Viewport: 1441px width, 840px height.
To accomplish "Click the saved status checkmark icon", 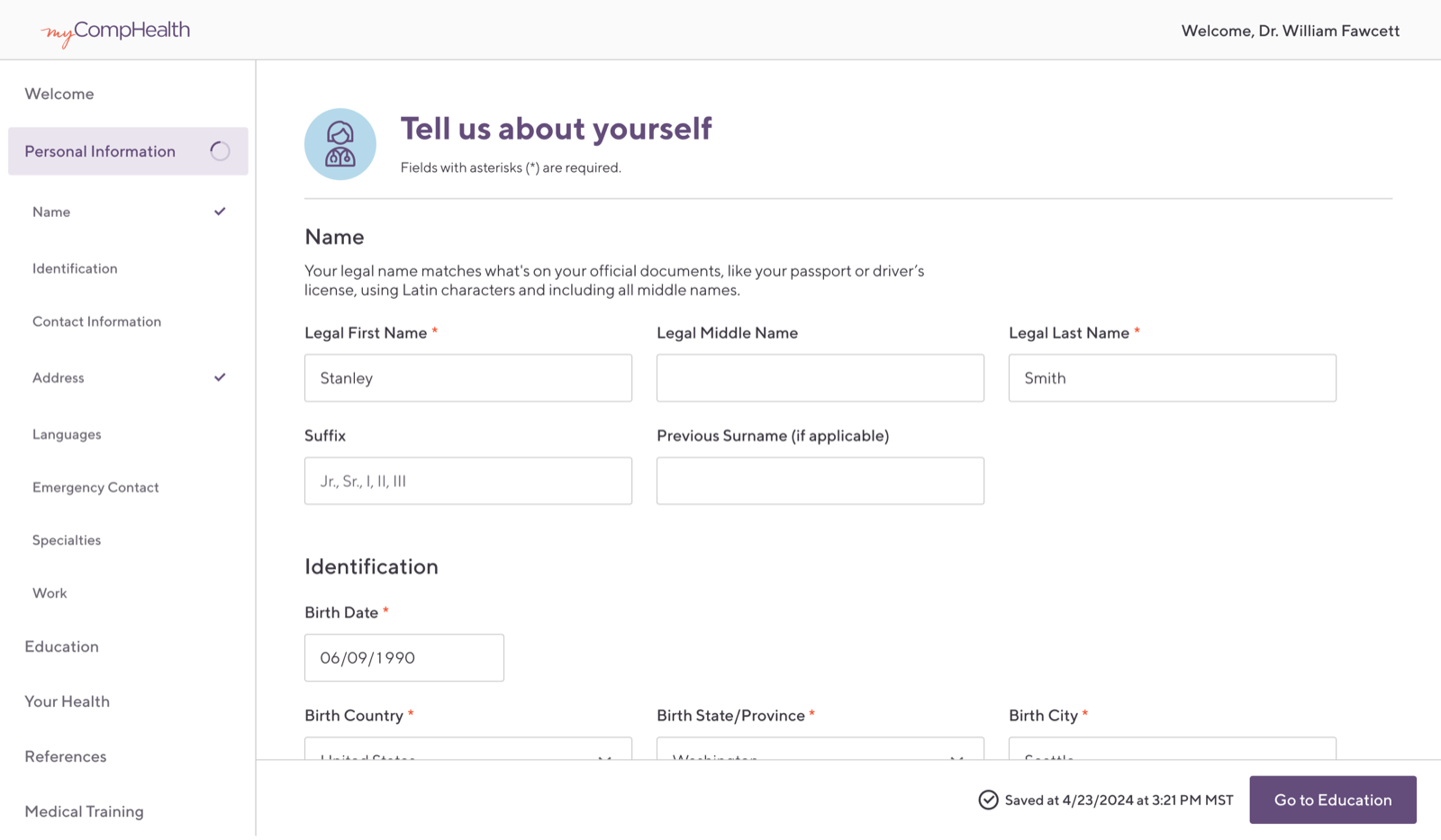I will pyautogui.click(x=988, y=799).
